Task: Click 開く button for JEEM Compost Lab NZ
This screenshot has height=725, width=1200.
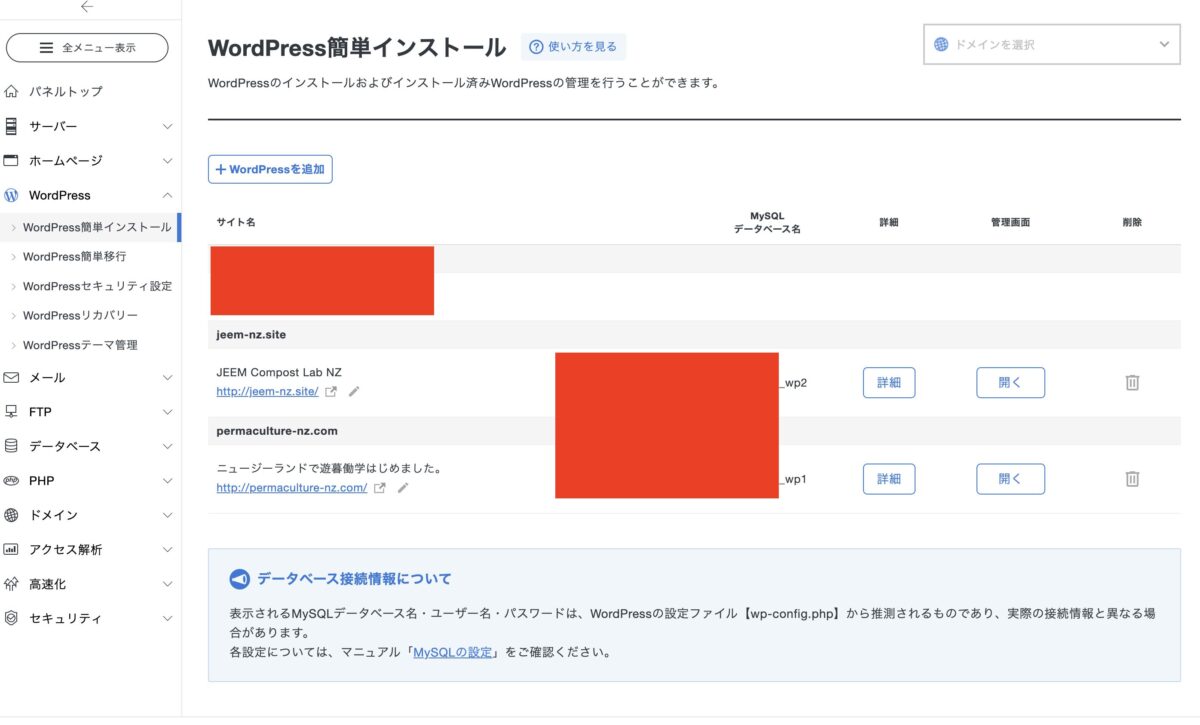Action: click(1011, 382)
